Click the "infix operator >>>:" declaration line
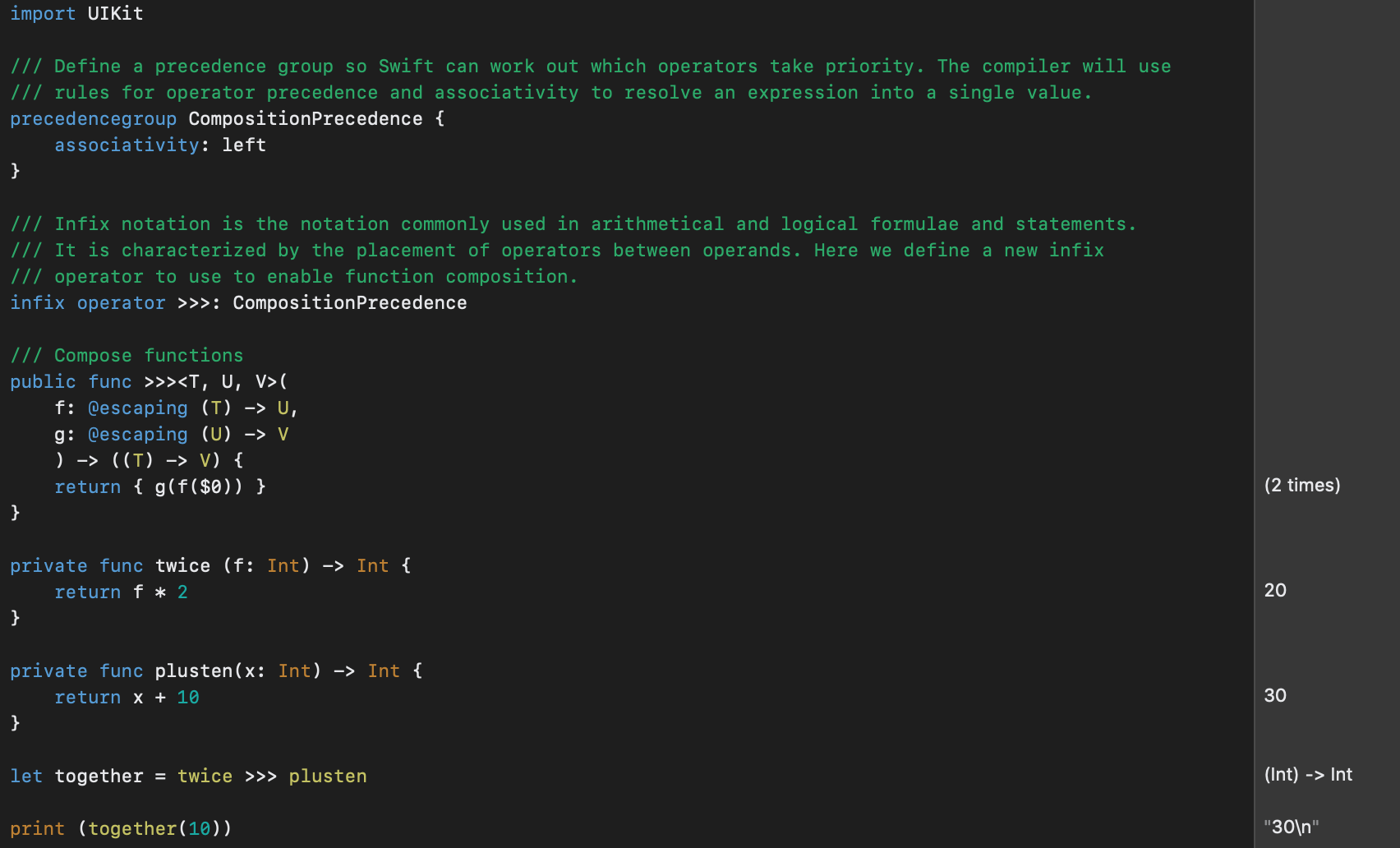Image resolution: width=1400 pixels, height=848 pixels. click(238, 303)
